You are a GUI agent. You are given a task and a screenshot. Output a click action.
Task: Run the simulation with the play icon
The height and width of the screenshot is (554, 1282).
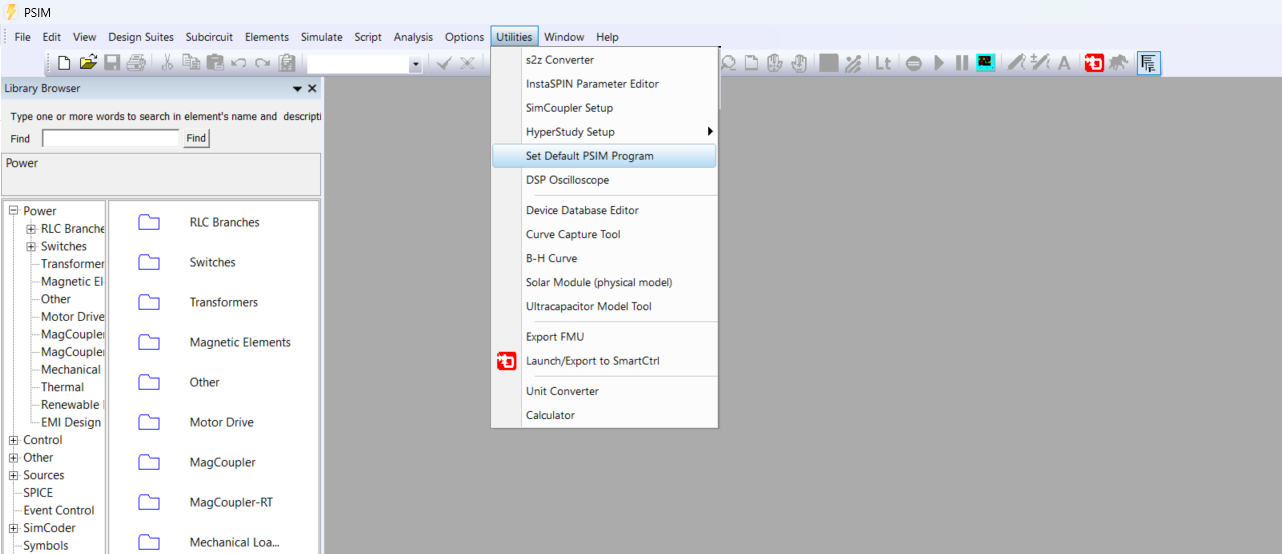pyautogui.click(x=939, y=63)
